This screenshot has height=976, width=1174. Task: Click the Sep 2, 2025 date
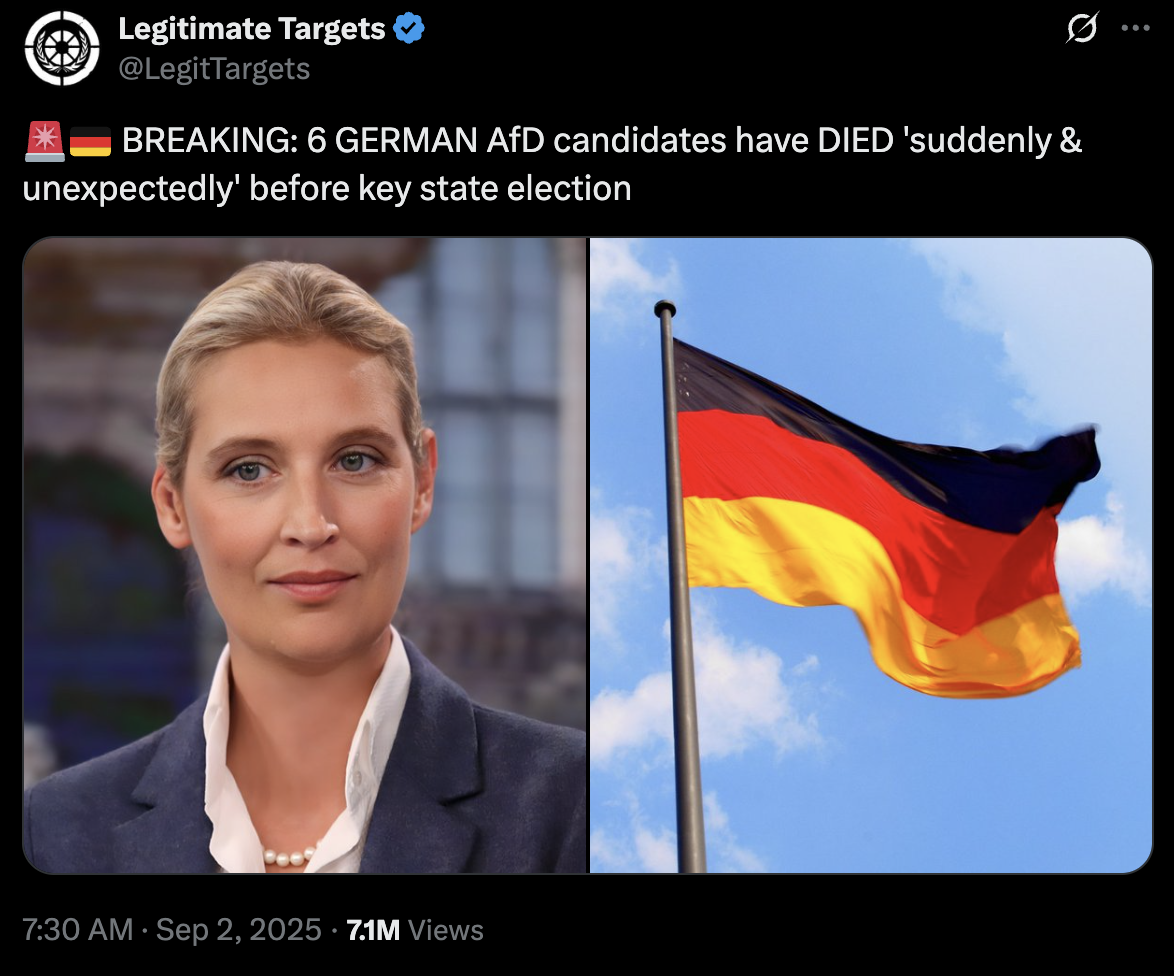click(x=239, y=930)
